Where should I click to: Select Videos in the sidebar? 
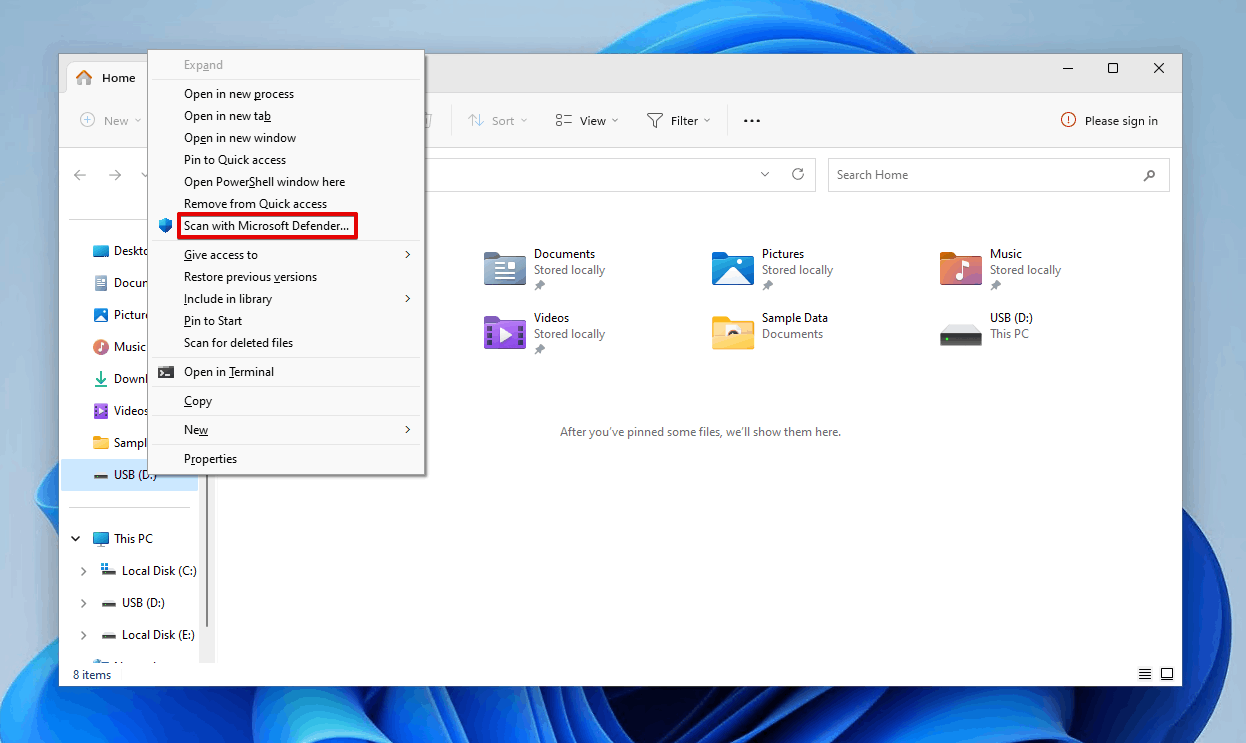coord(122,411)
